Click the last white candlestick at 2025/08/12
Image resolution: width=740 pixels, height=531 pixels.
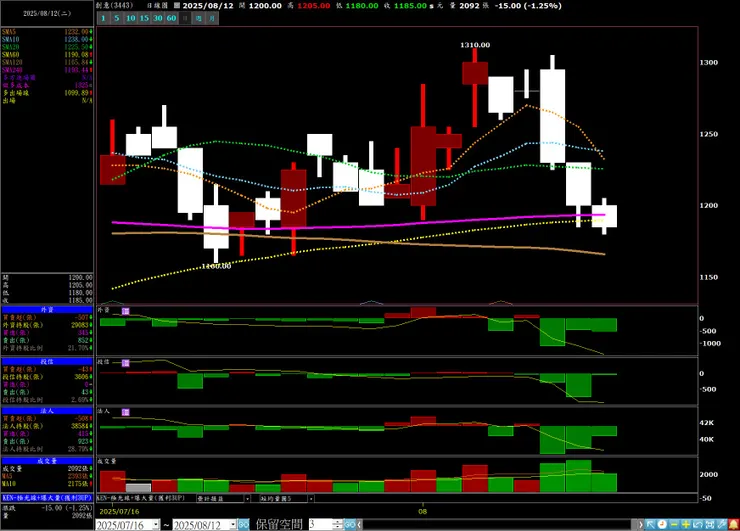coord(604,216)
